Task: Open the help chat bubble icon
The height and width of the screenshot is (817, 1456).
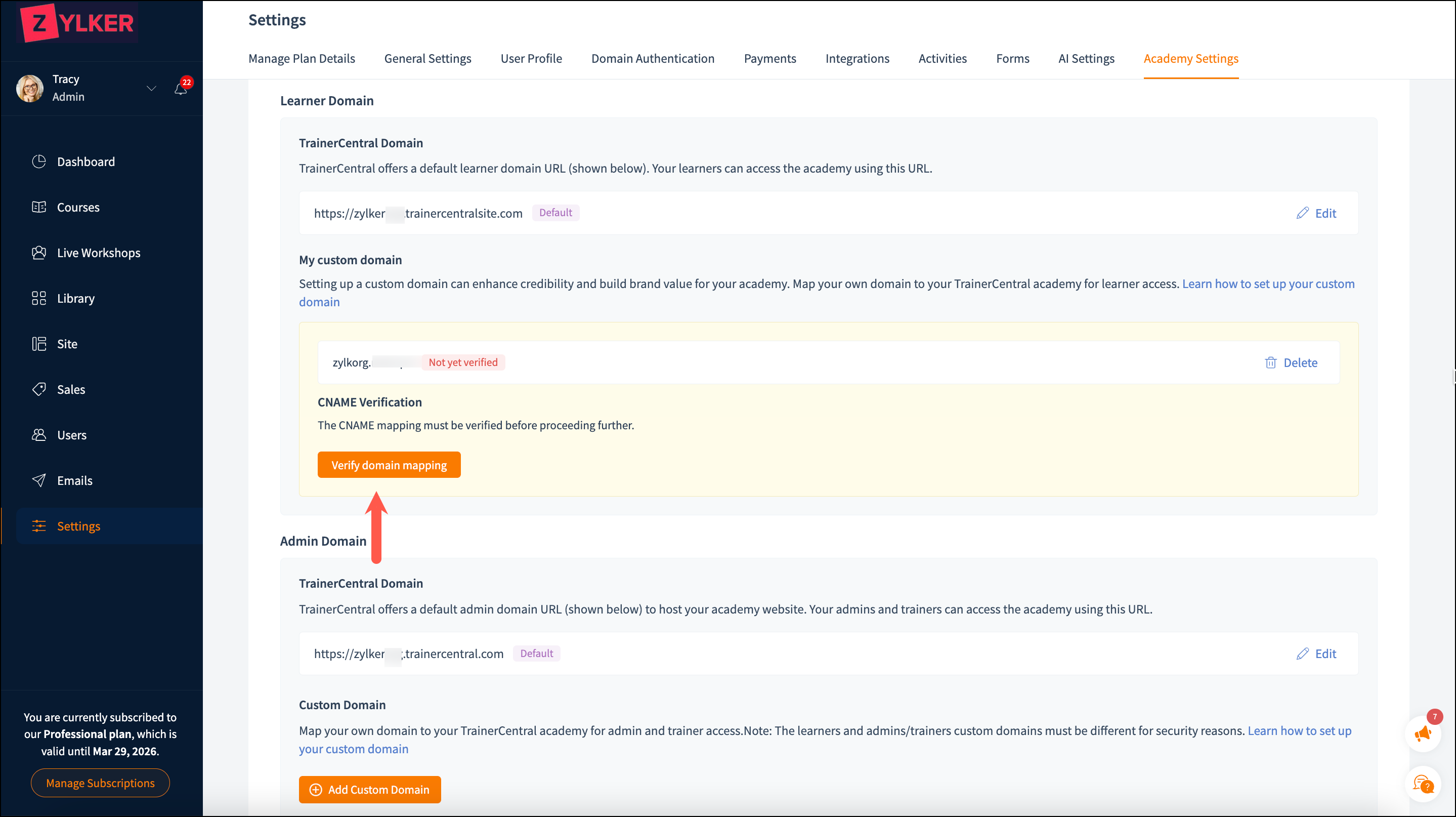Action: point(1423,784)
